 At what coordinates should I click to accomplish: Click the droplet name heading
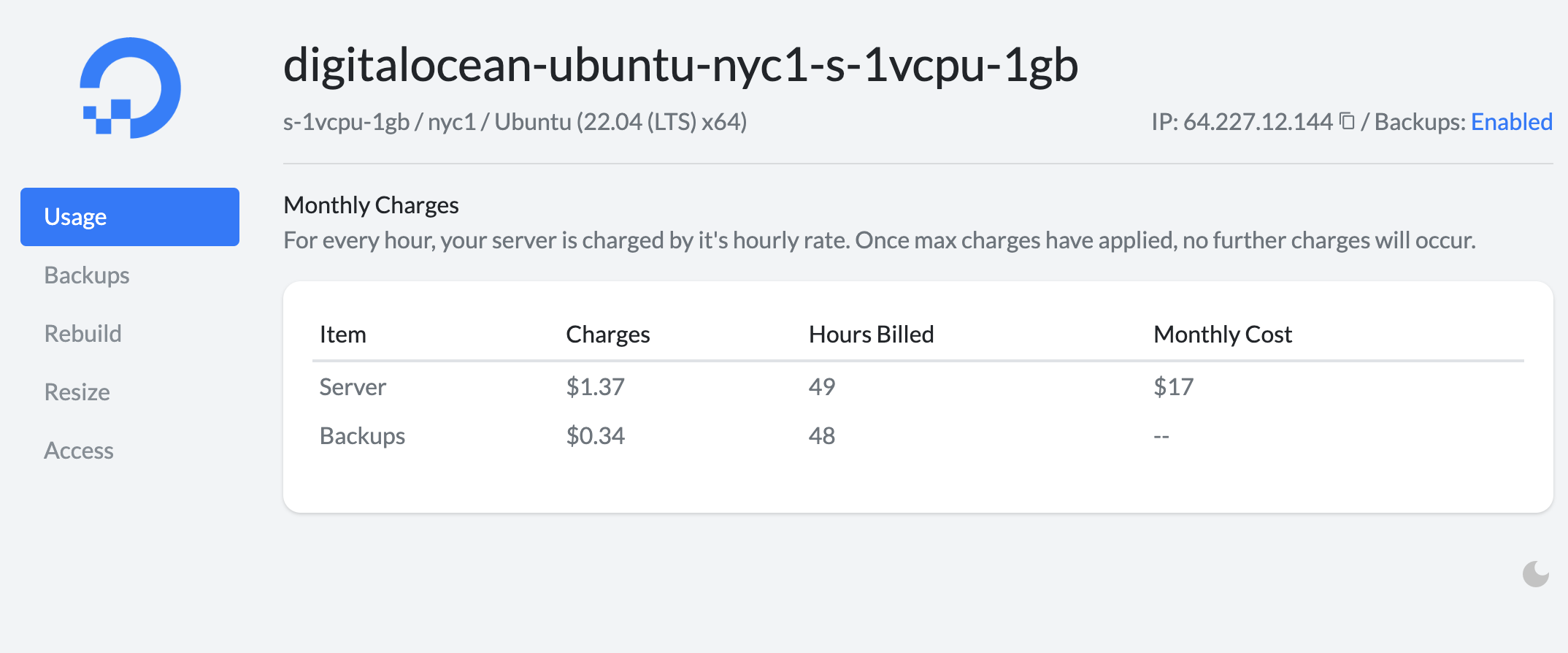tap(680, 64)
